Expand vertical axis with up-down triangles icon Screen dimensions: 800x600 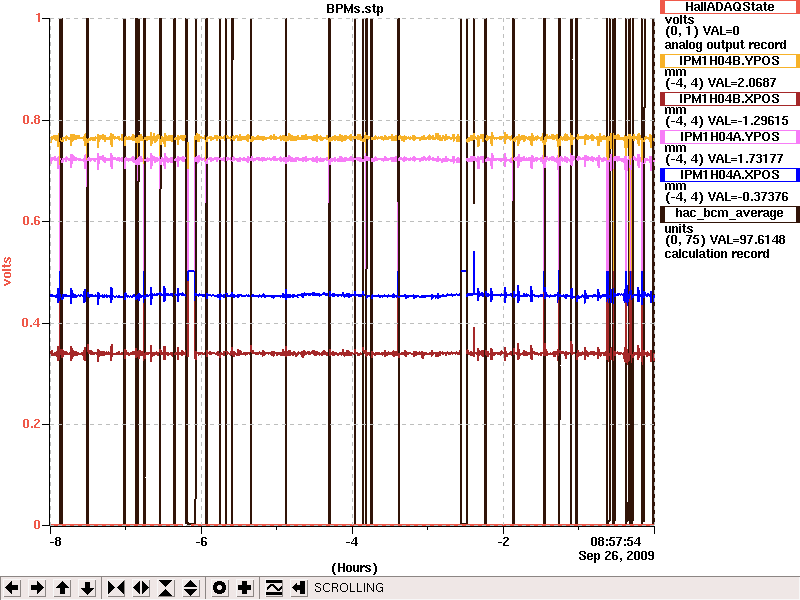coord(191,588)
